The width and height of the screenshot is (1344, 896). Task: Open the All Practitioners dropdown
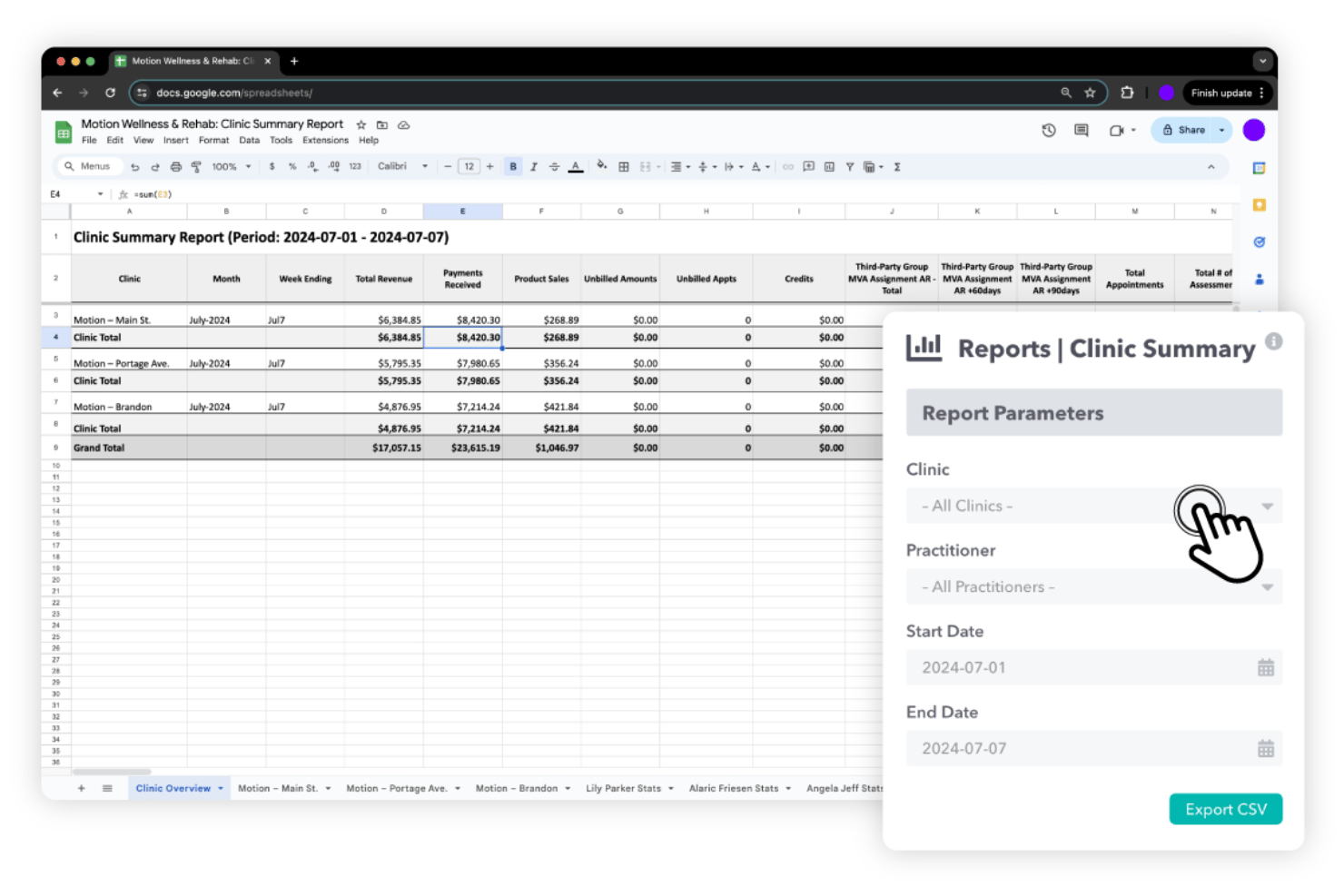pos(1094,587)
